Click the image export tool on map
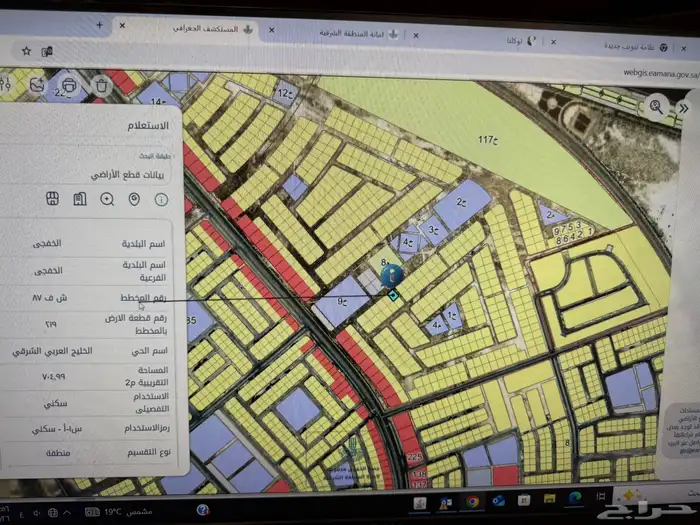The height and width of the screenshot is (525, 700). 36,86
